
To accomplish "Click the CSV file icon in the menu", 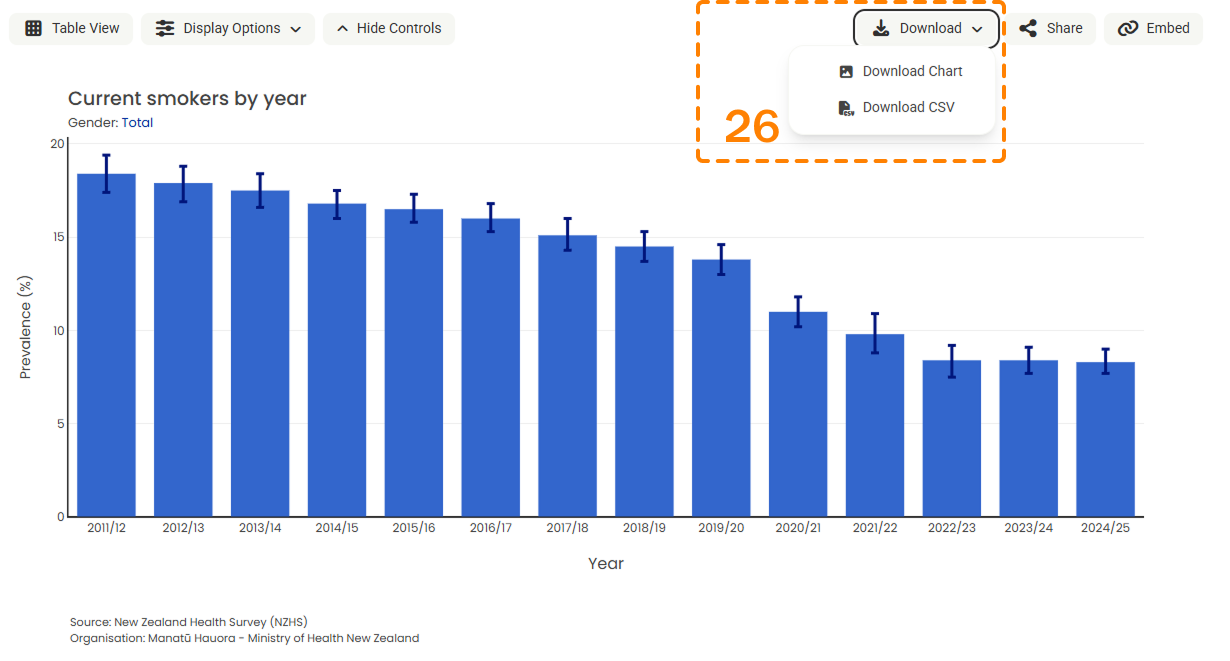I will coord(846,108).
